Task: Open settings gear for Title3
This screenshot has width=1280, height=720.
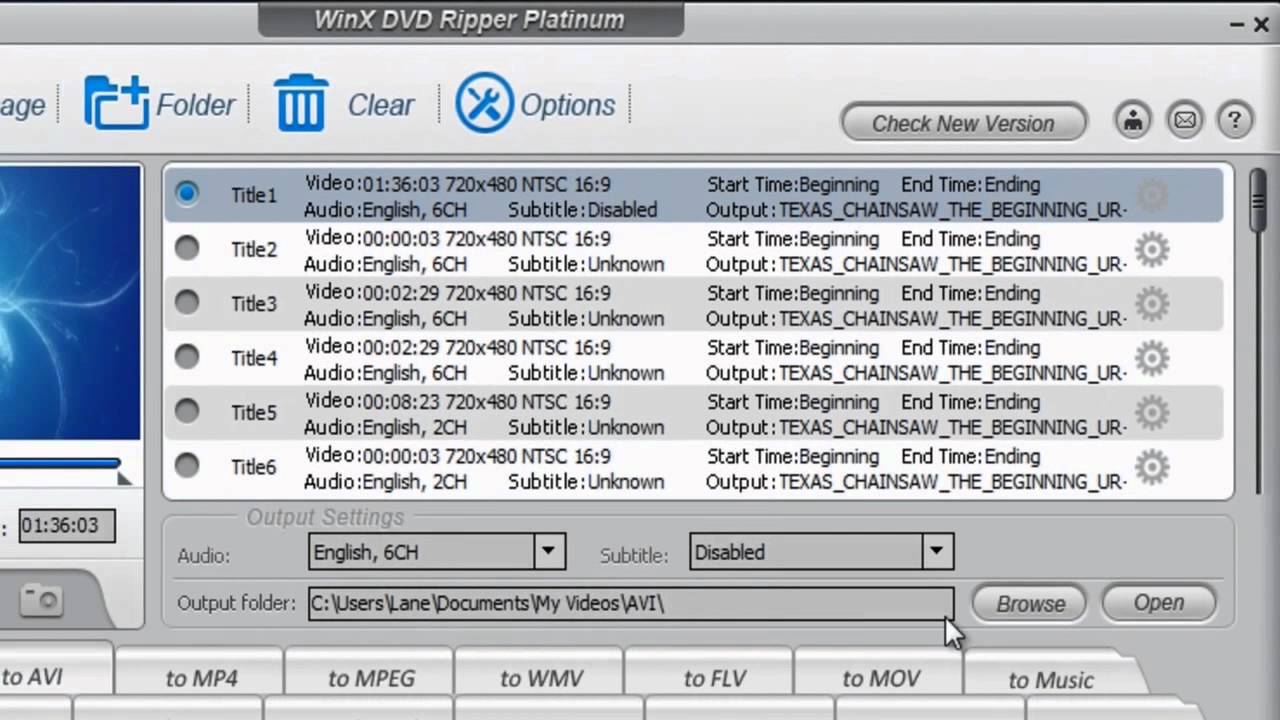Action: (x=1152, y=303)
